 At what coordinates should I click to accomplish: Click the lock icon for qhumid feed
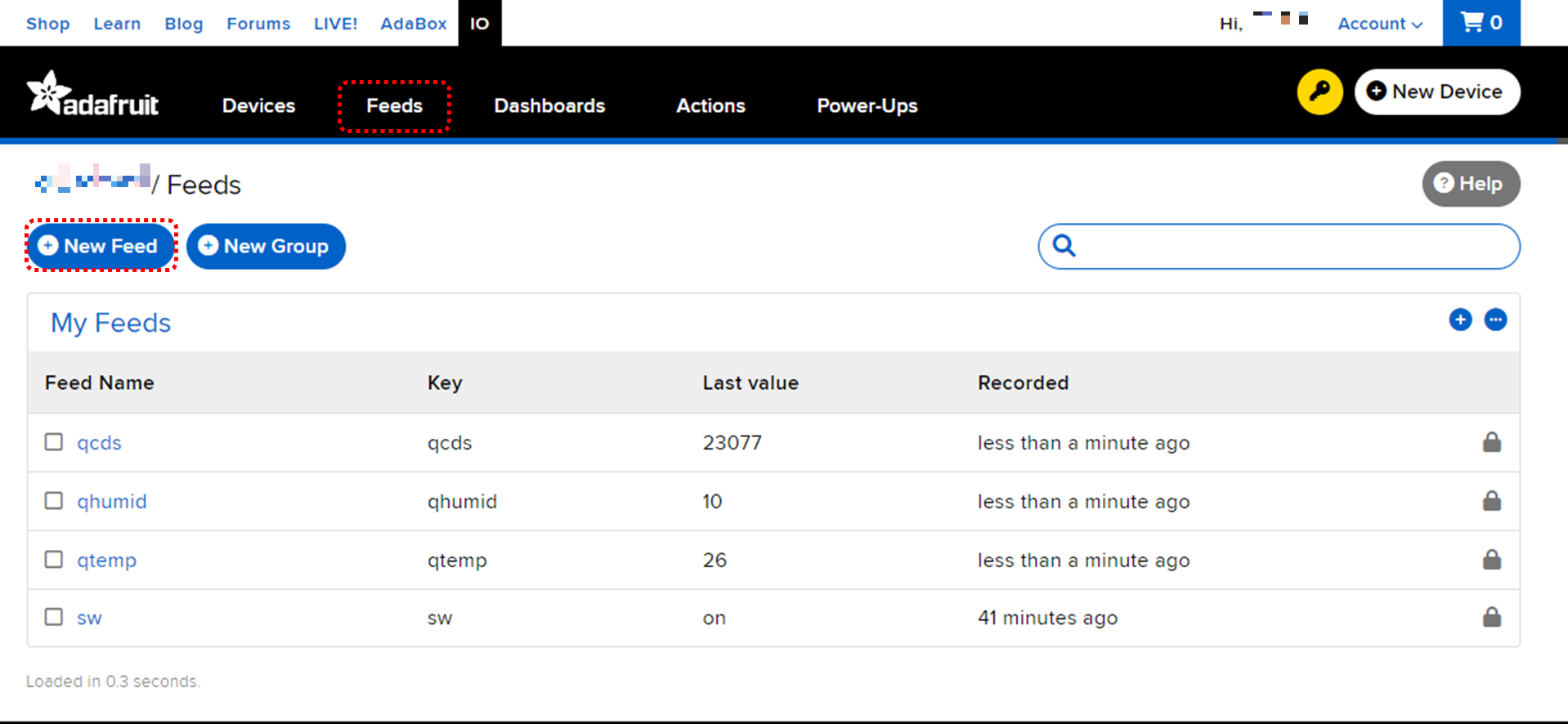tap(1492, 501)
